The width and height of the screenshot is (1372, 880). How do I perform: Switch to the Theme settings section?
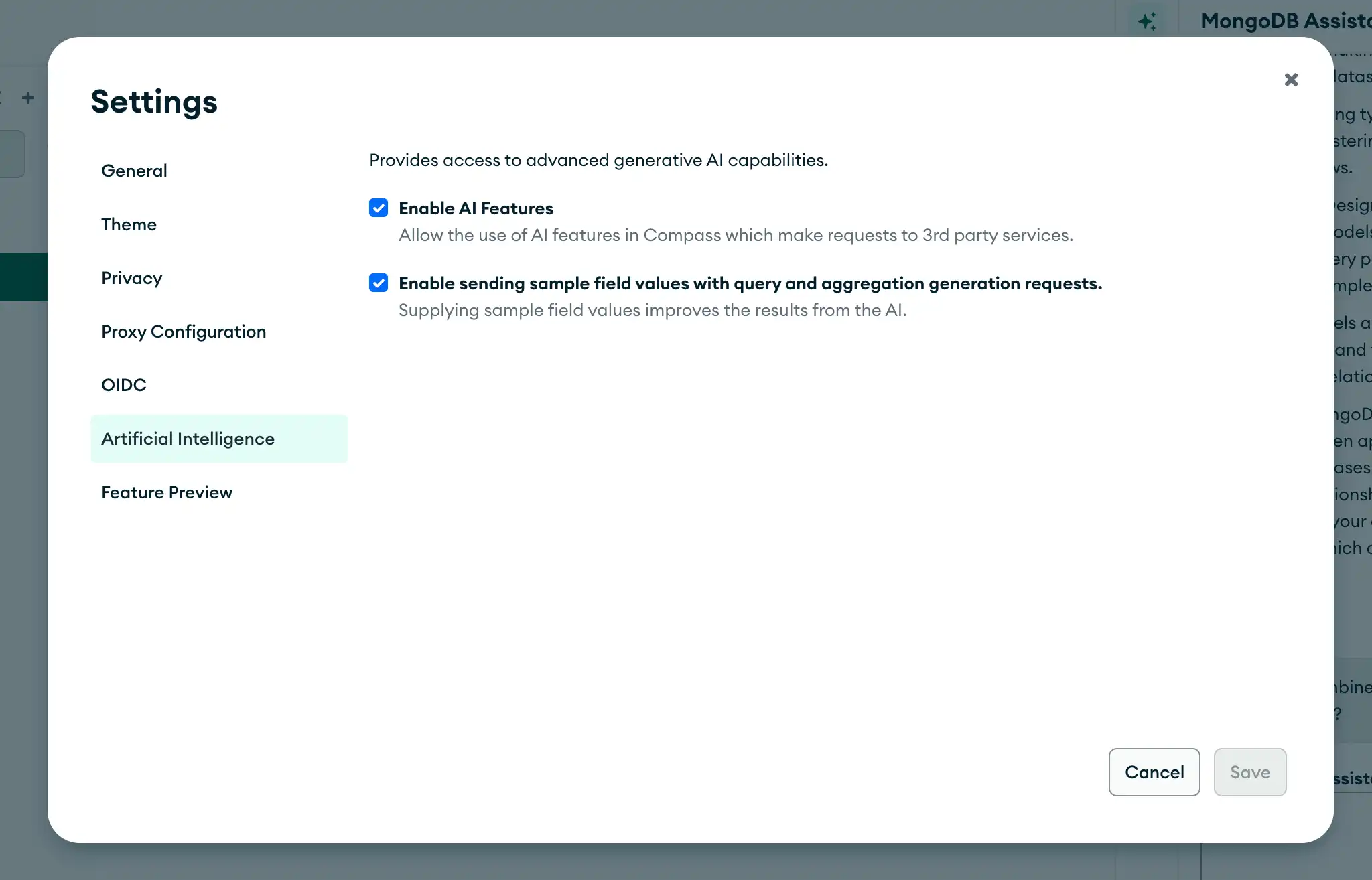129,224
